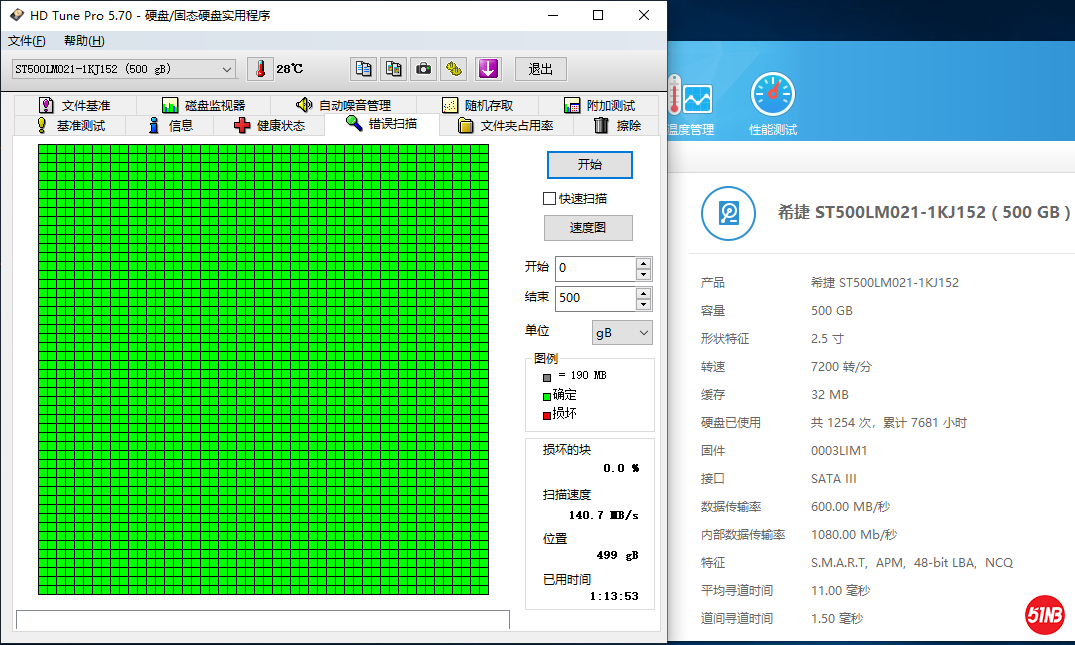This screenshot has width=1075, height=645.
Task: Click the copy text to clipboard icon
Action: click(364, 69)
